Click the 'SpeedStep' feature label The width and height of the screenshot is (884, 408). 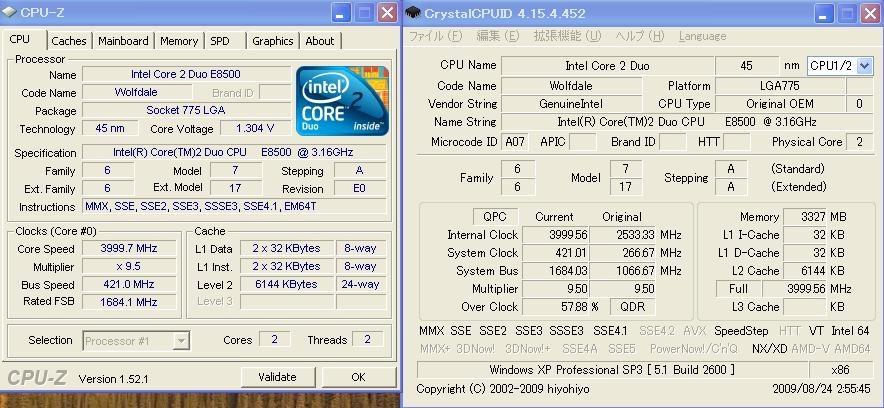(x=741, y=331)
